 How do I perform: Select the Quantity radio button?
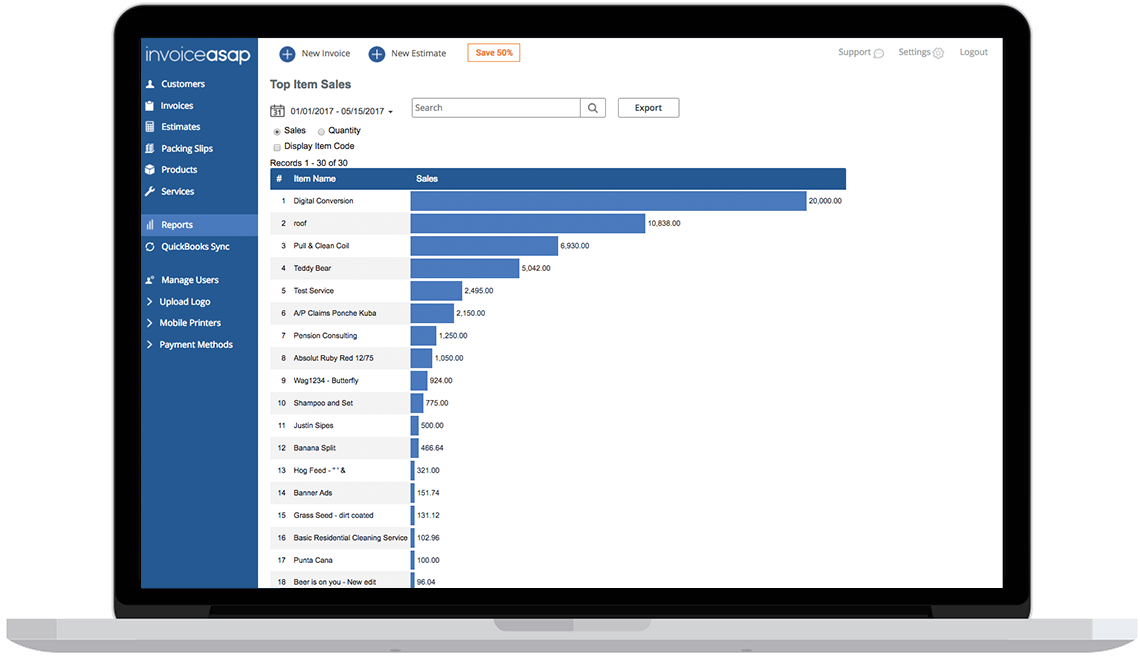click(x=321, y=132)
